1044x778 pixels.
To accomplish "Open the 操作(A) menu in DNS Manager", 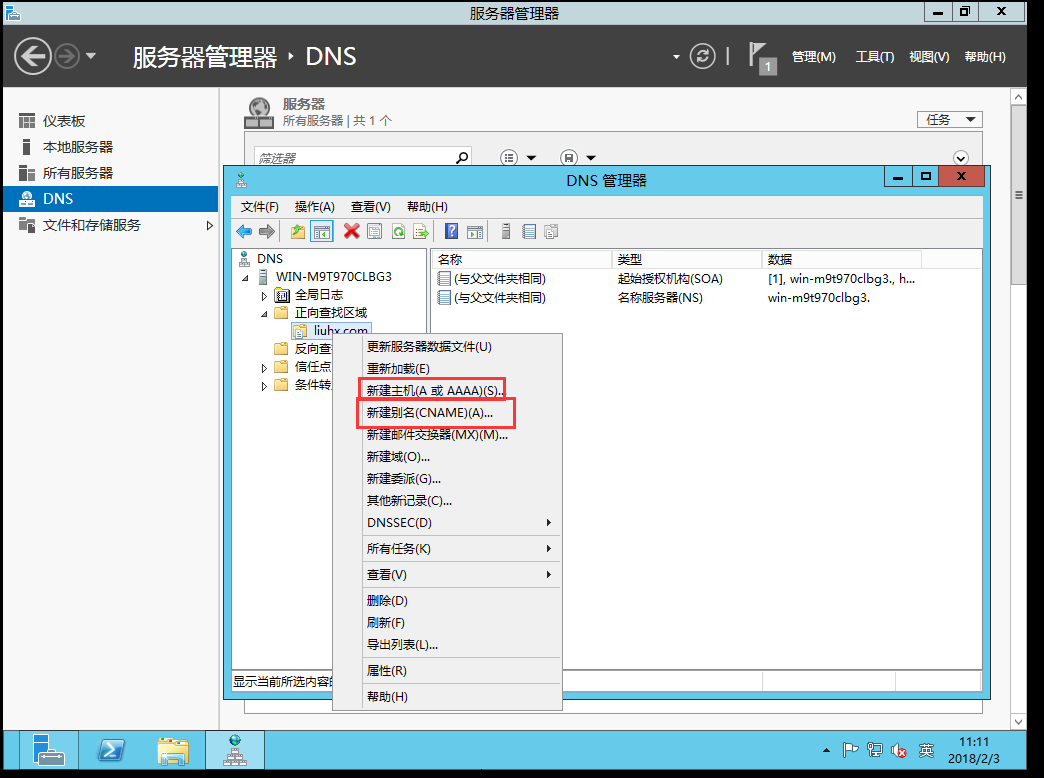I will (x=314, y=206).
